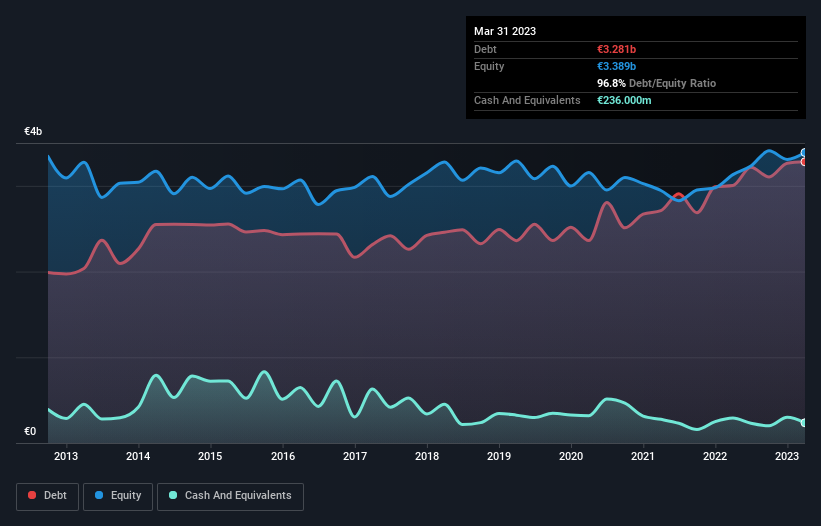This screenshot has width=821, height=526.
Task: Click the €4b y-axis label
Action: (33, 131)
